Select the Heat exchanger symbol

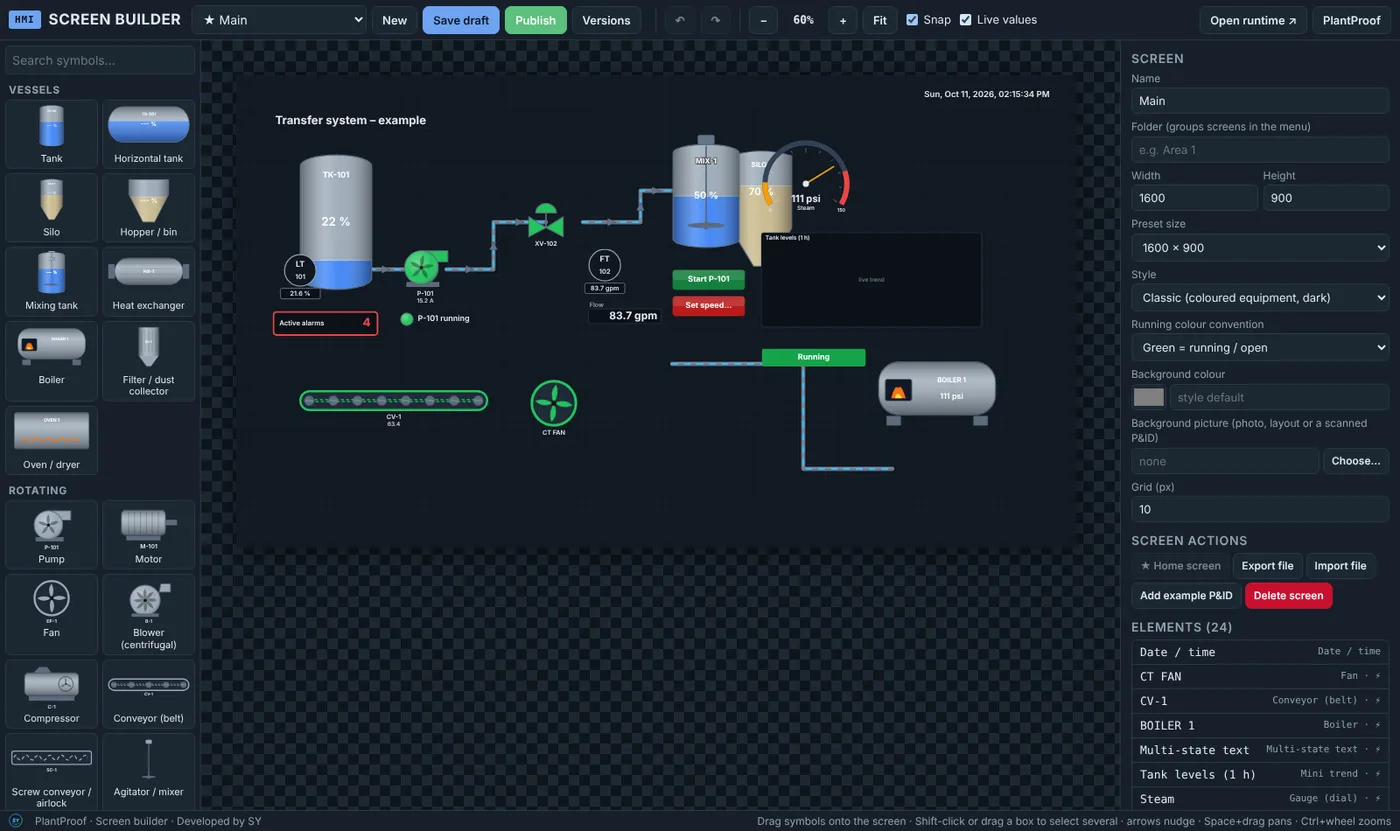tap(148, 281)
